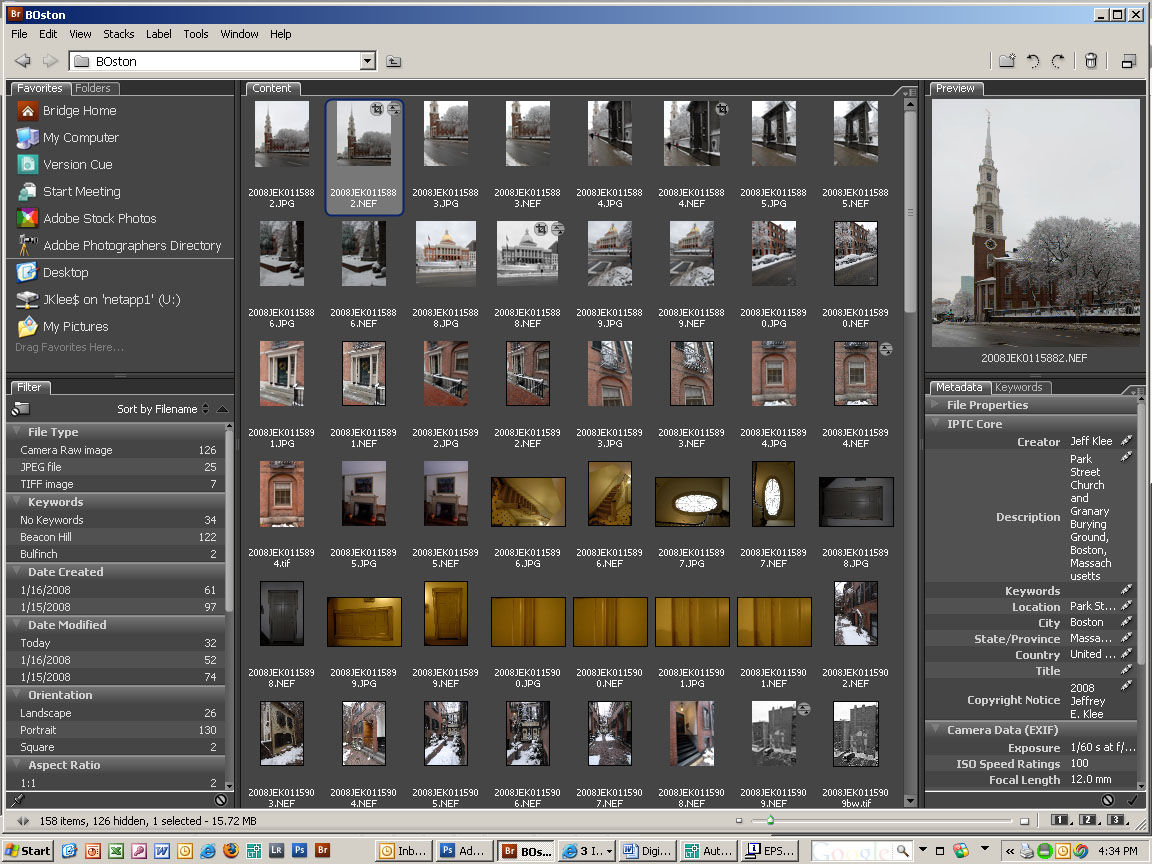
Task: Click the Windows Start button
Action: pyautogui.click(x=28, y=851)
